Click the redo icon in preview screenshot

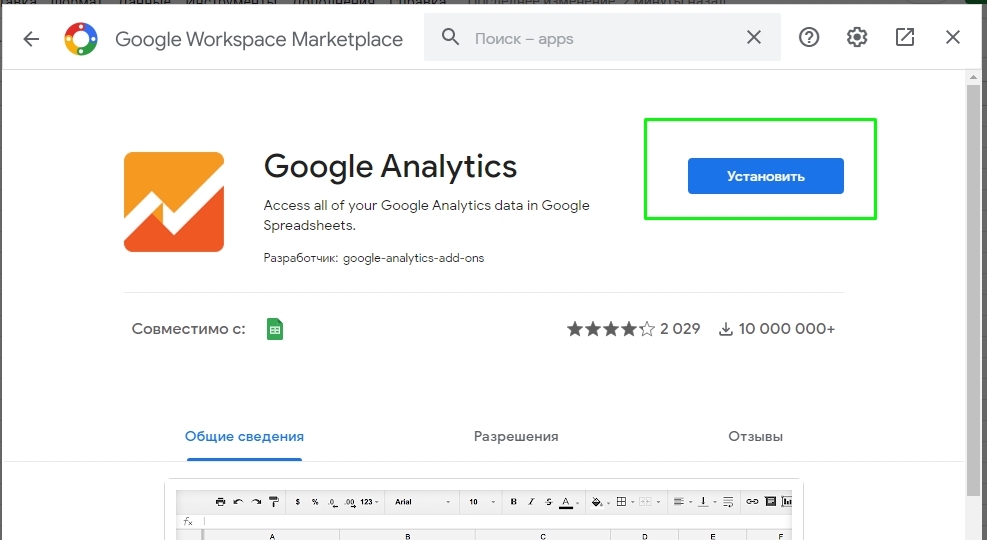(256, 502)
